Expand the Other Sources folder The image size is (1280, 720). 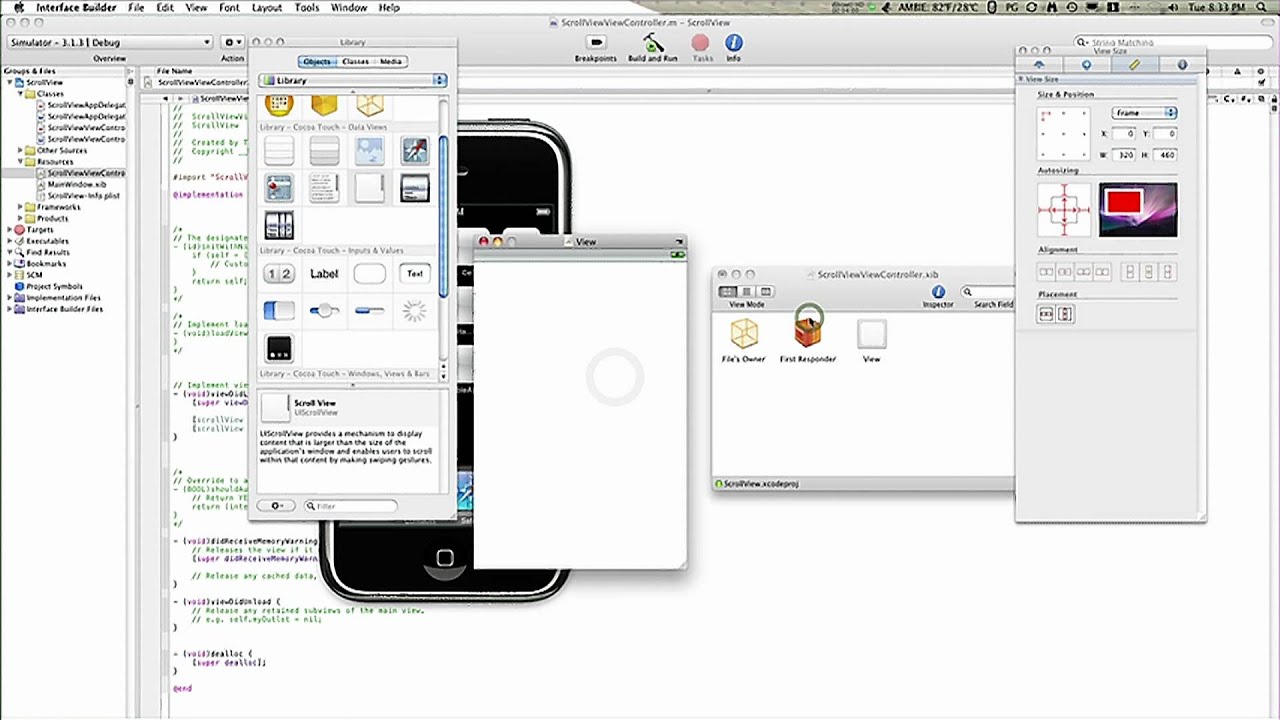pyautogui.click(x=20, y=151)
